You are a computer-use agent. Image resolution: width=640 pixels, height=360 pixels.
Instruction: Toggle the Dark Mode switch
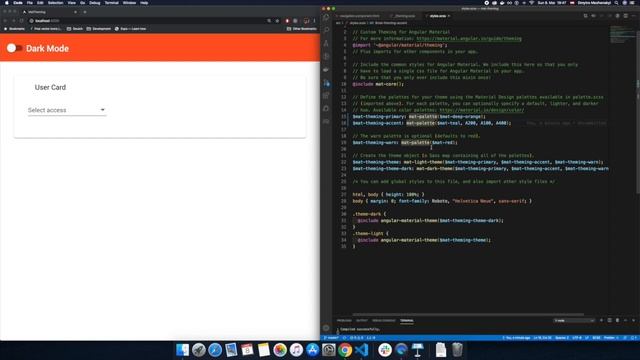click(14, 48)
